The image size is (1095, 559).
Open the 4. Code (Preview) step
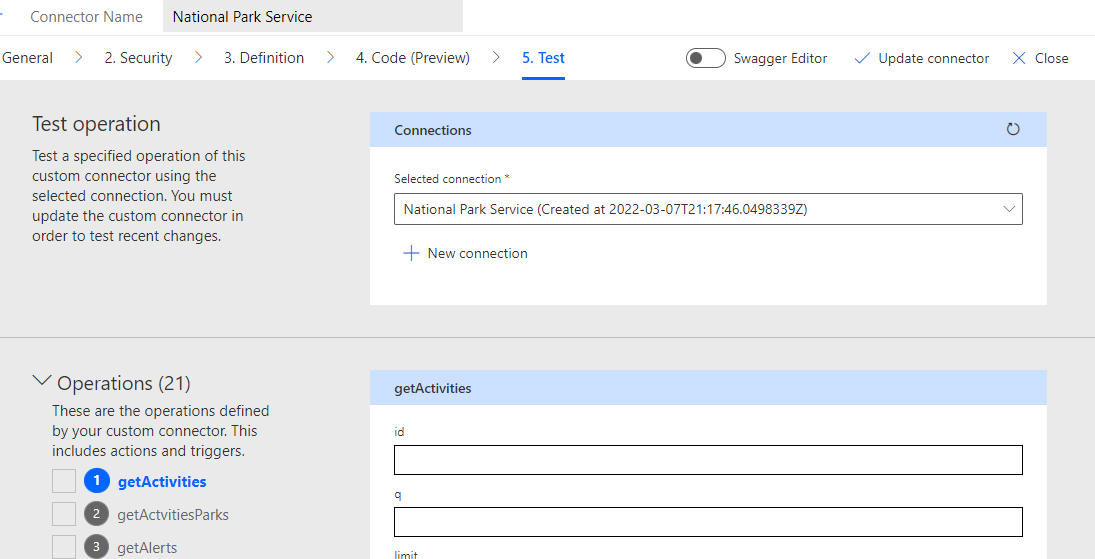(413, 58)
